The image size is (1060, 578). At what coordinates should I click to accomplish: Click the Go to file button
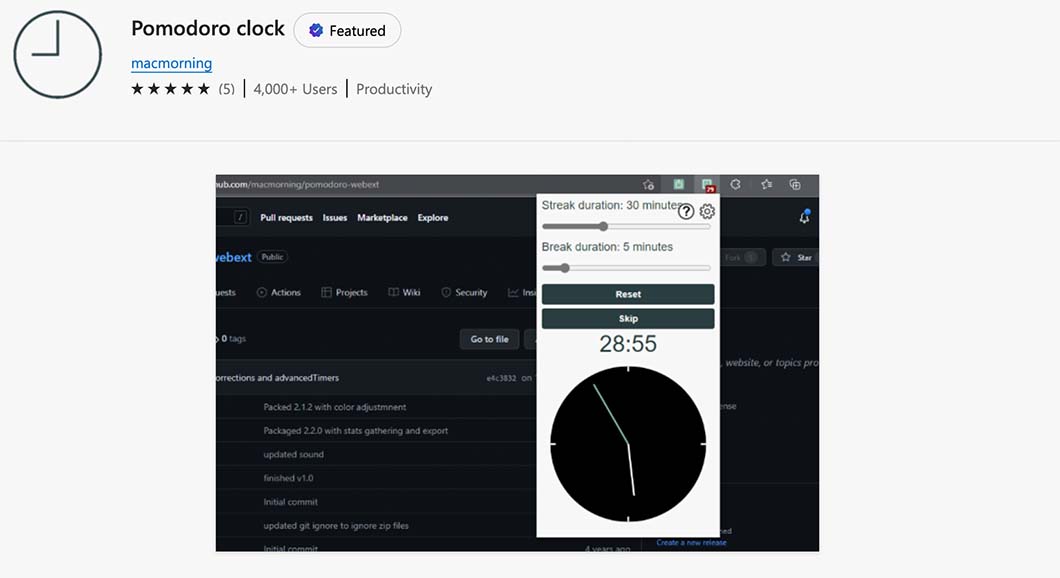489,339
